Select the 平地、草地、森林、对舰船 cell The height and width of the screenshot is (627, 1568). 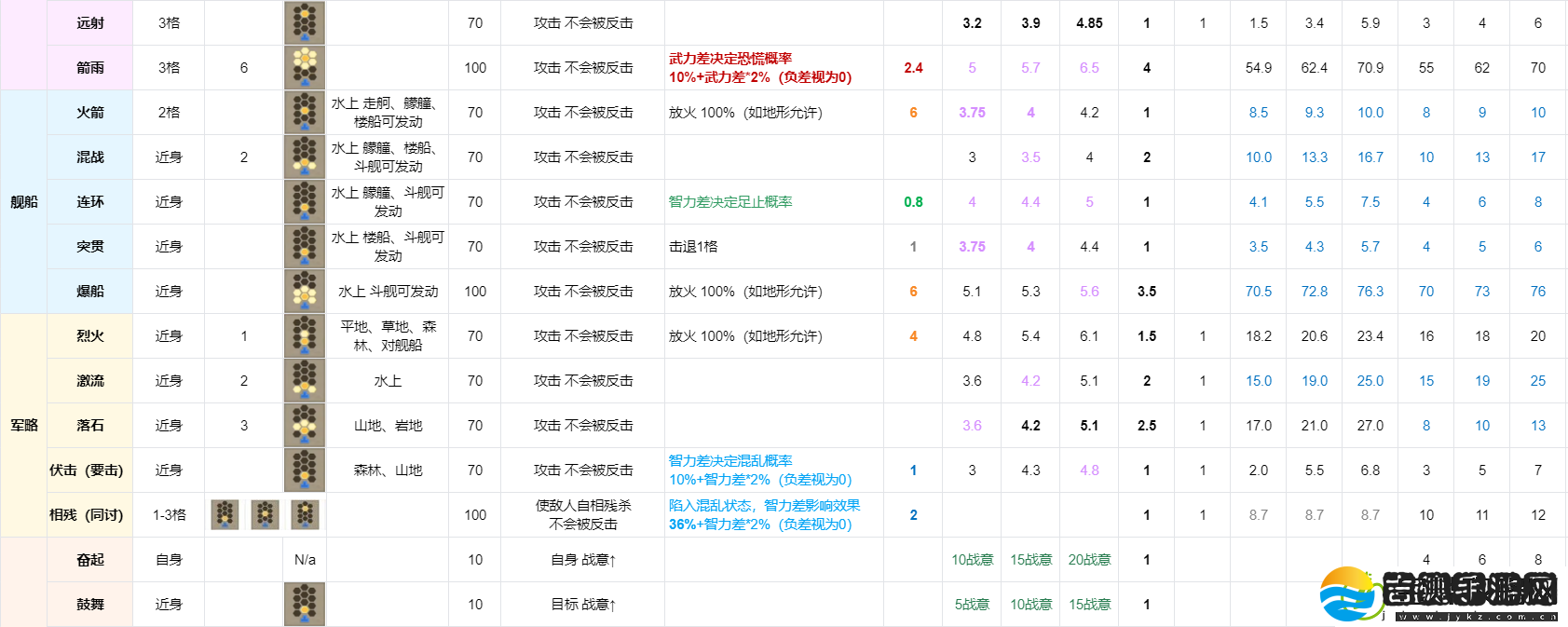[x=388, y=336]
